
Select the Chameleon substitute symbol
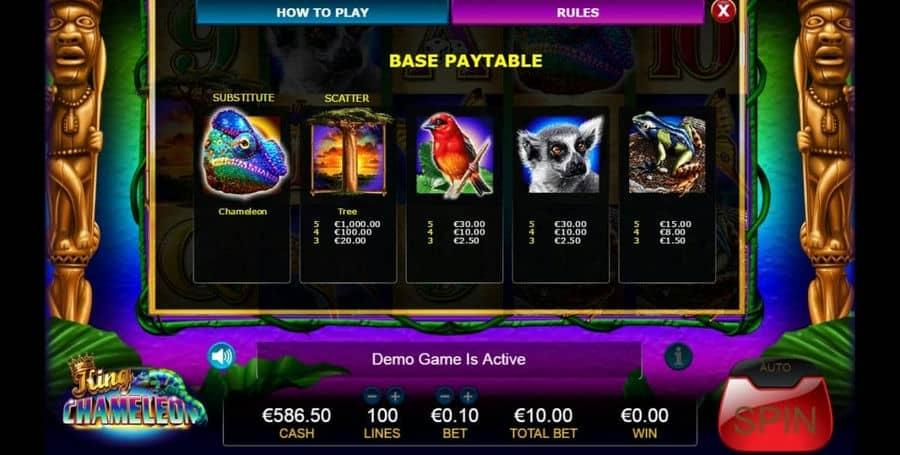(244, 153)
